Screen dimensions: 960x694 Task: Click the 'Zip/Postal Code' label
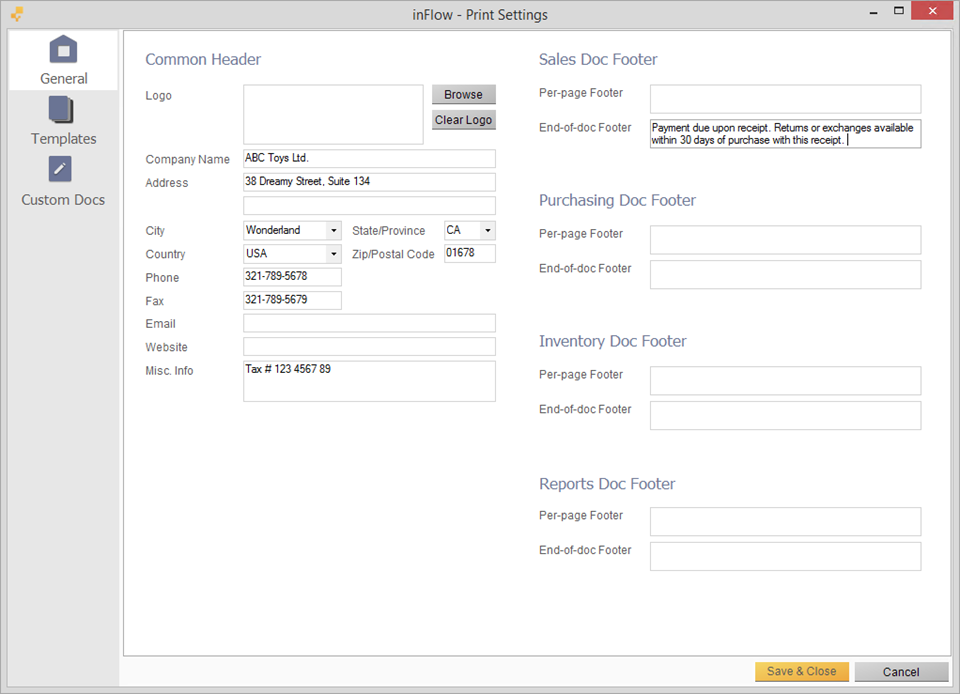pos(393,254)
